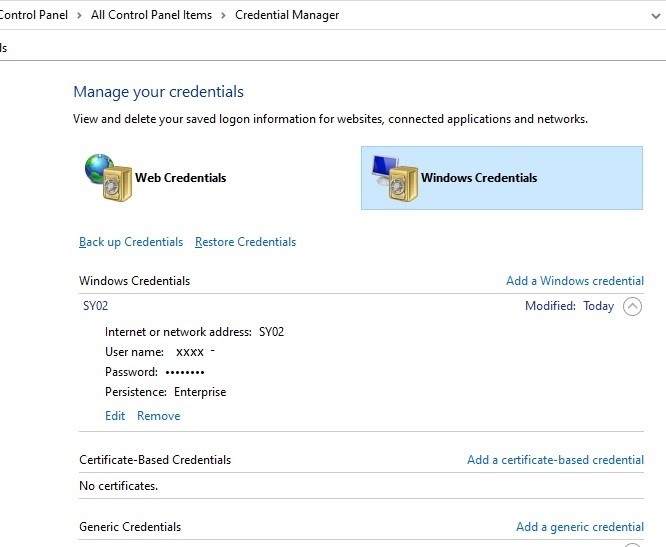Viewport: 666px width, 547px height.
Task: Collapse the SY02 credential using the circled chevron
Action: 632,307
